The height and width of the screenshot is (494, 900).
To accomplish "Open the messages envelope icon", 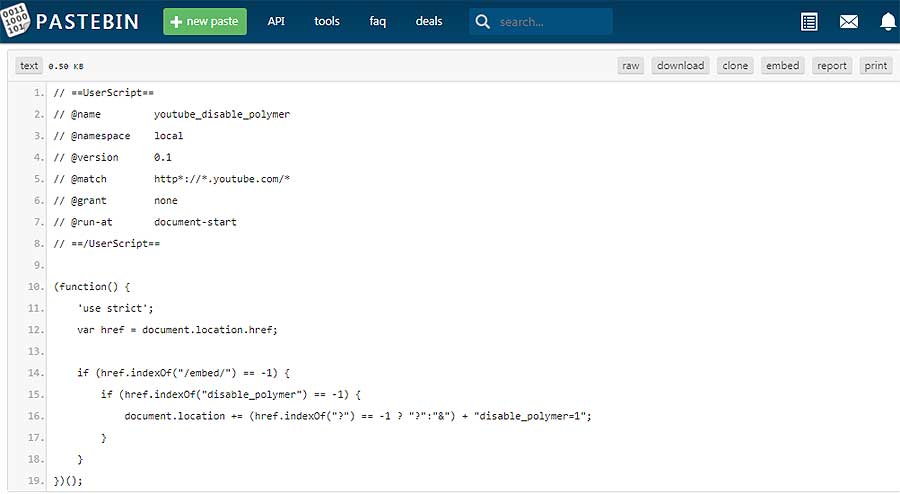I will [849, 22].
